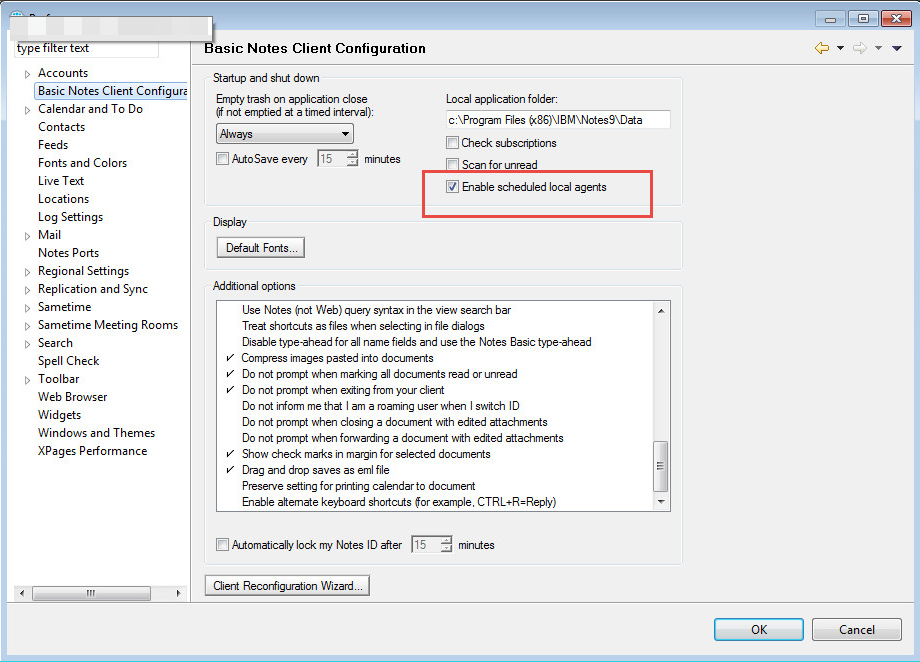Open Widgets preferences page
Image resolution: width=920 pixels, height=662 pixels.
pos(59,415)
